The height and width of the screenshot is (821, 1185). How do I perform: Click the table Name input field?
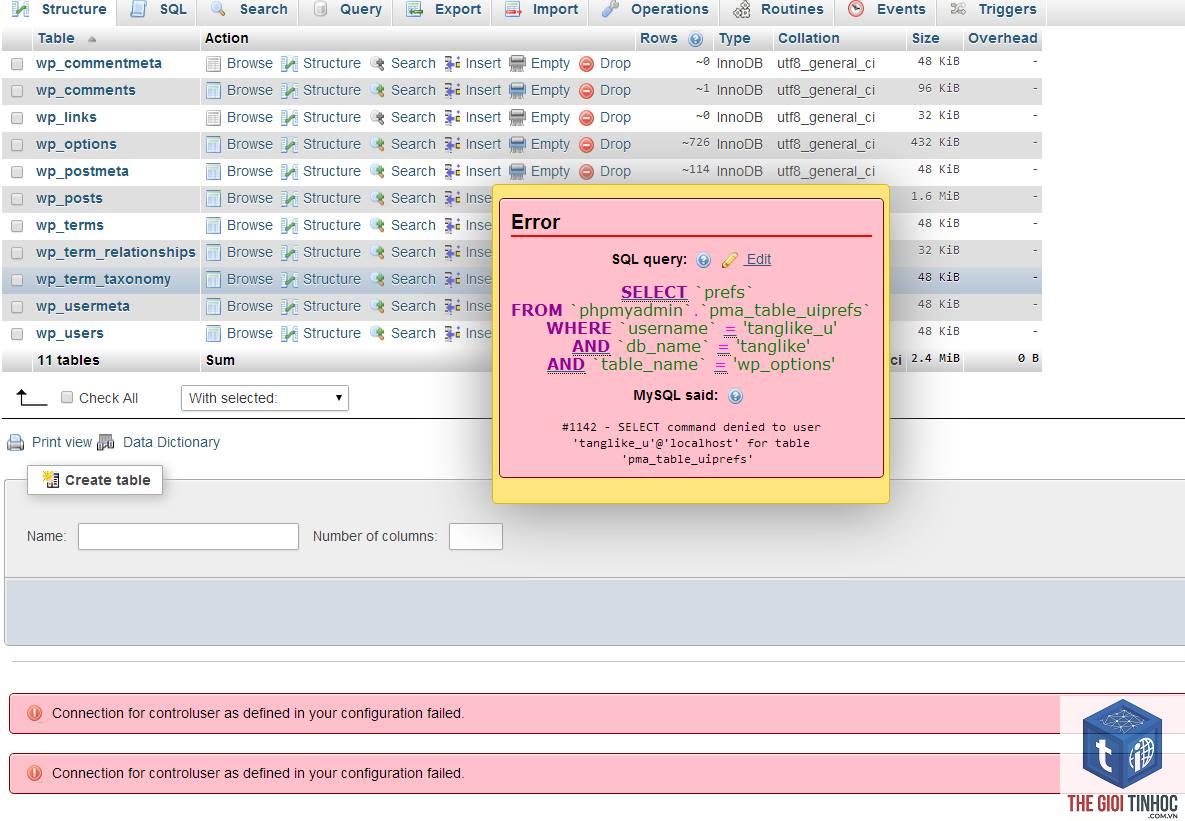(x=188, y=537)
